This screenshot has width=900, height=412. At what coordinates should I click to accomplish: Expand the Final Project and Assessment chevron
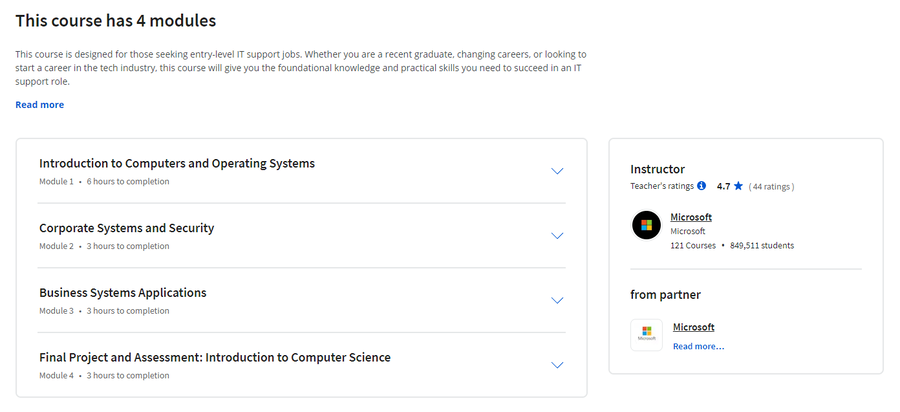557,365
